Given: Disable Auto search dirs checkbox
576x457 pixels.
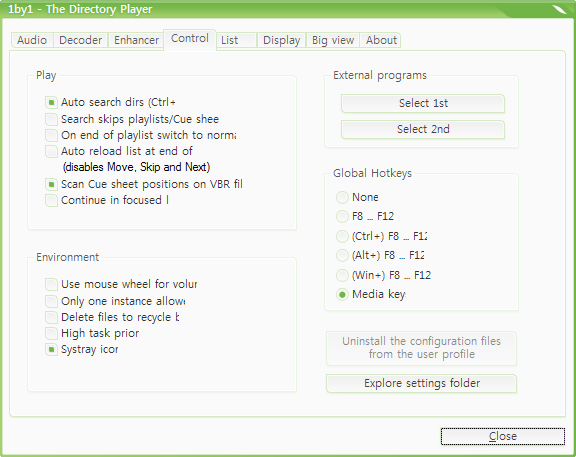Looking at the screenshot, I should pyautogui.click(x=51, y=102).
